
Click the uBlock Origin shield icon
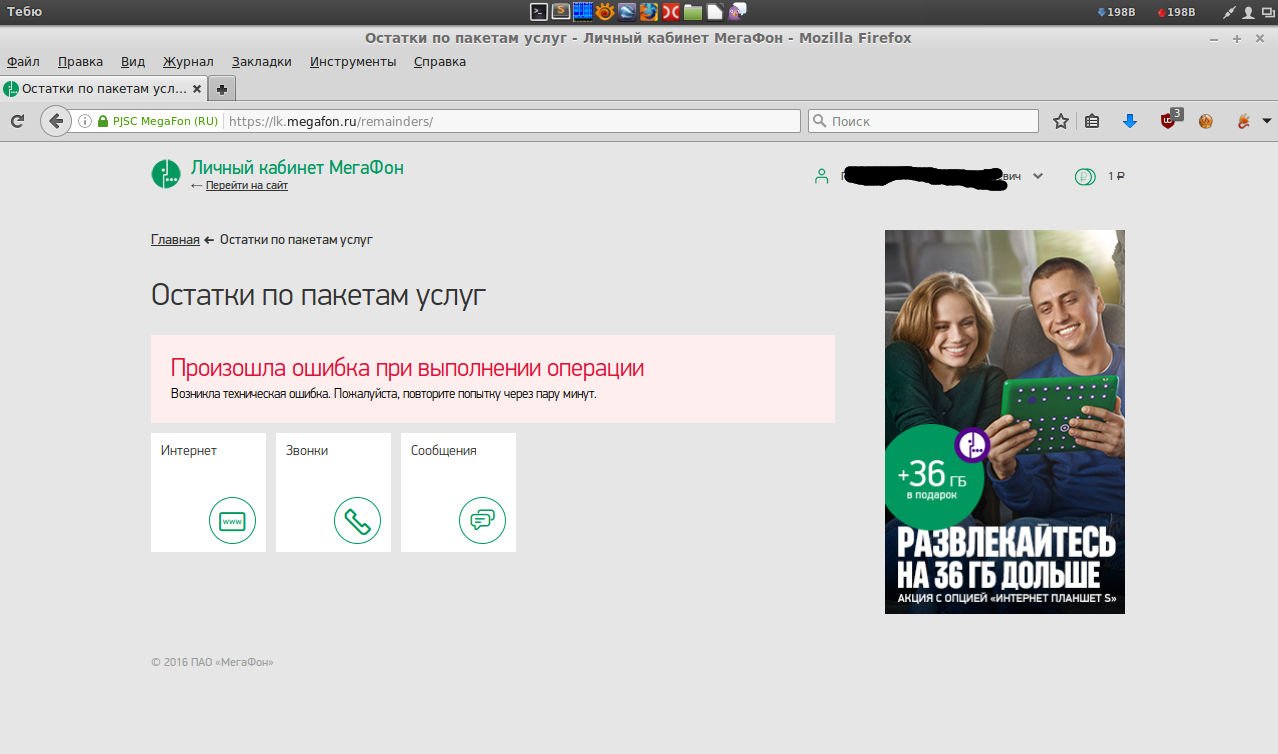(1168, 121)
